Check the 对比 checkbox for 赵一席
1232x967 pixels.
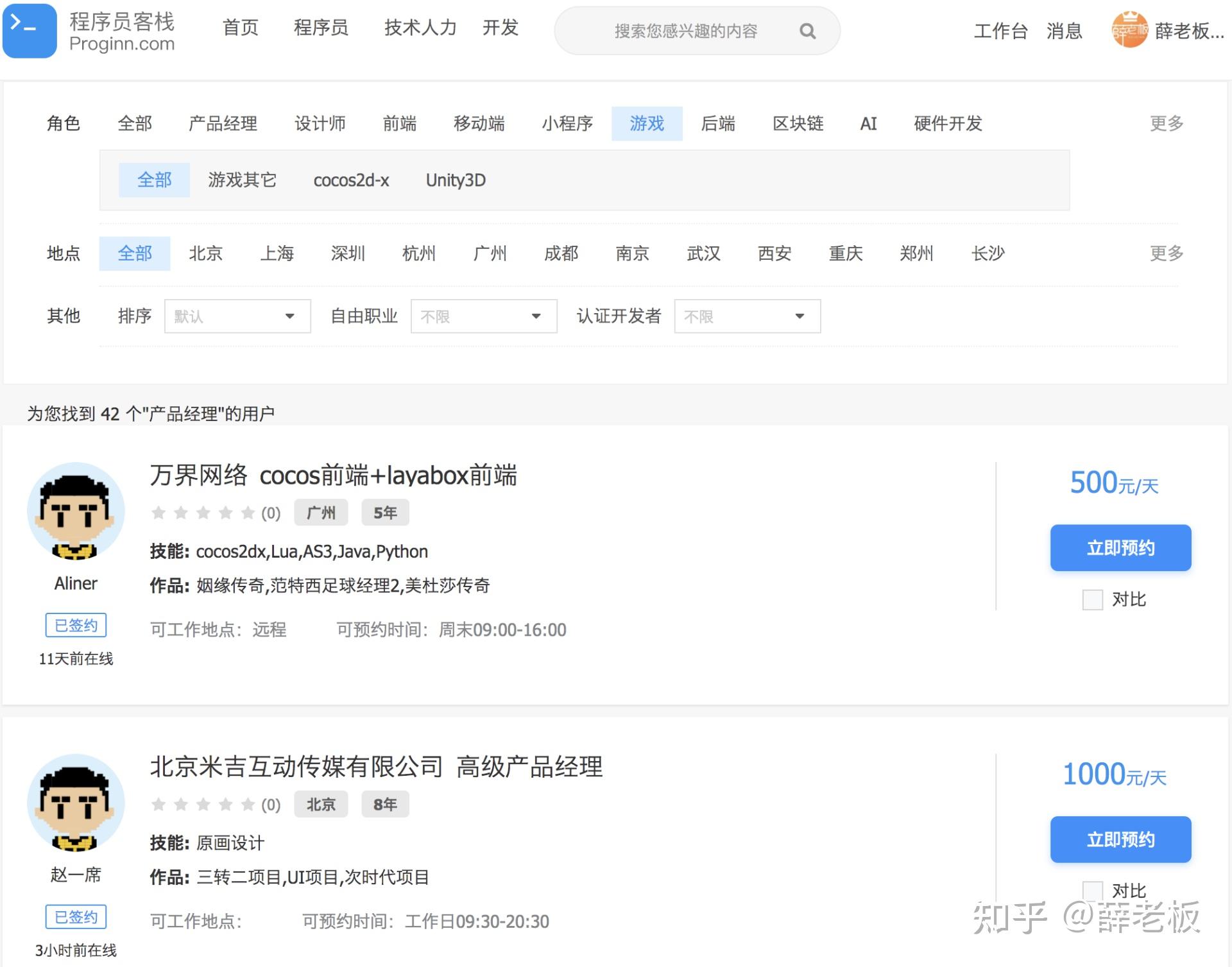1091,891
